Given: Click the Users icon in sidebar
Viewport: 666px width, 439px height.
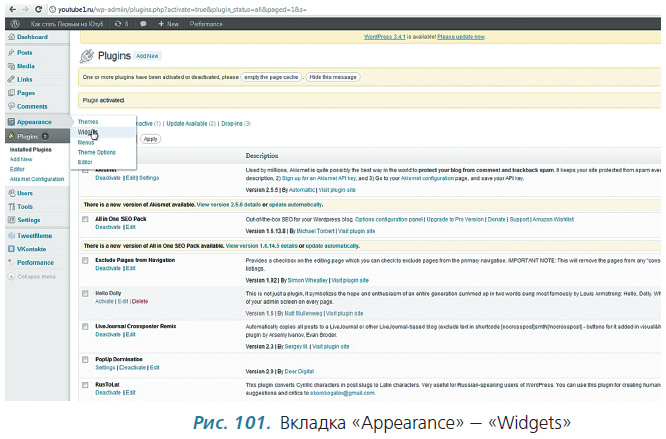Looking at the screenshot, I should tap(11, 193).
